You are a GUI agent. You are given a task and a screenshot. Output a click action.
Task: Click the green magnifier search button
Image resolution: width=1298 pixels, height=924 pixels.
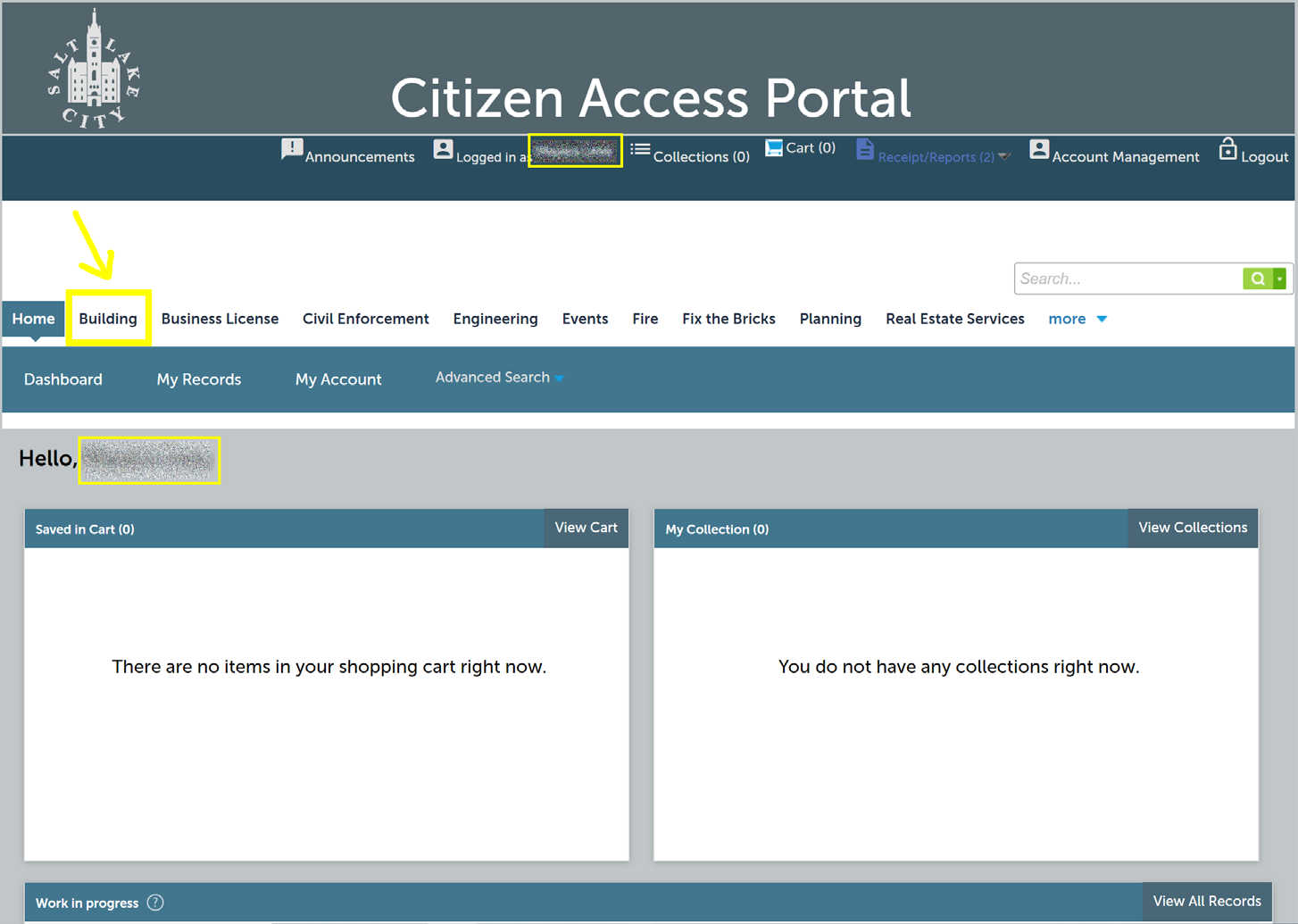coord(1258,279)
